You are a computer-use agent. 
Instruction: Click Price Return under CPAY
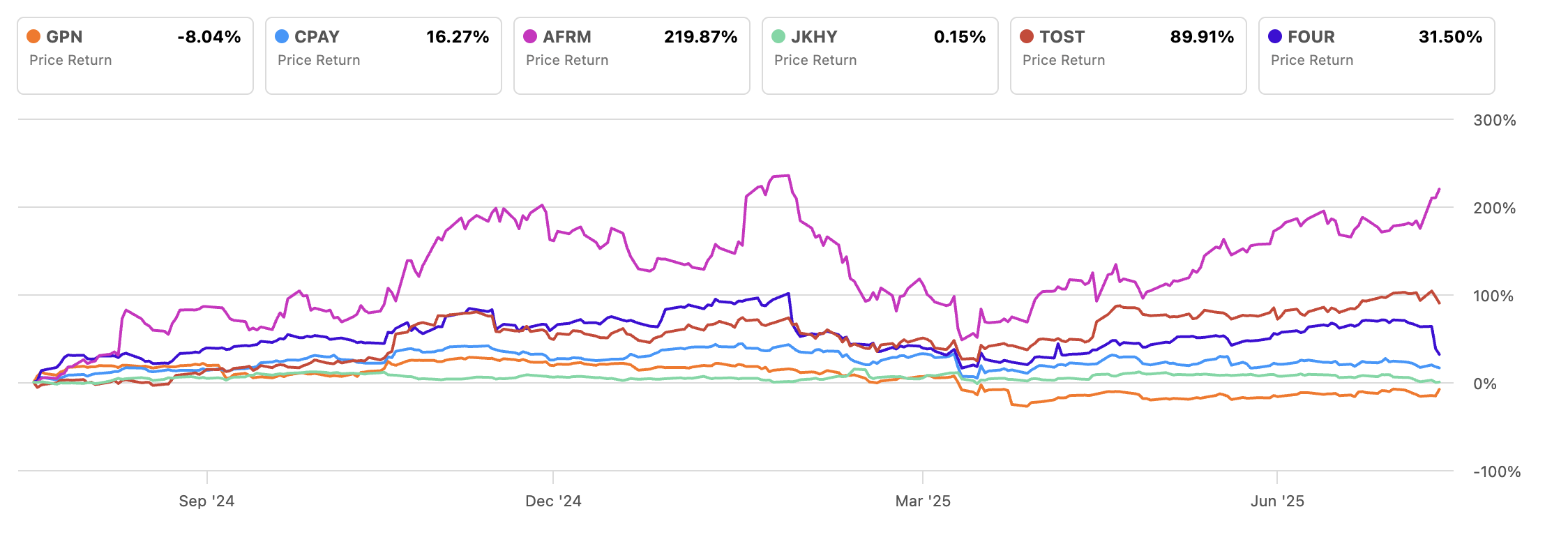click(x=319, y=61)
